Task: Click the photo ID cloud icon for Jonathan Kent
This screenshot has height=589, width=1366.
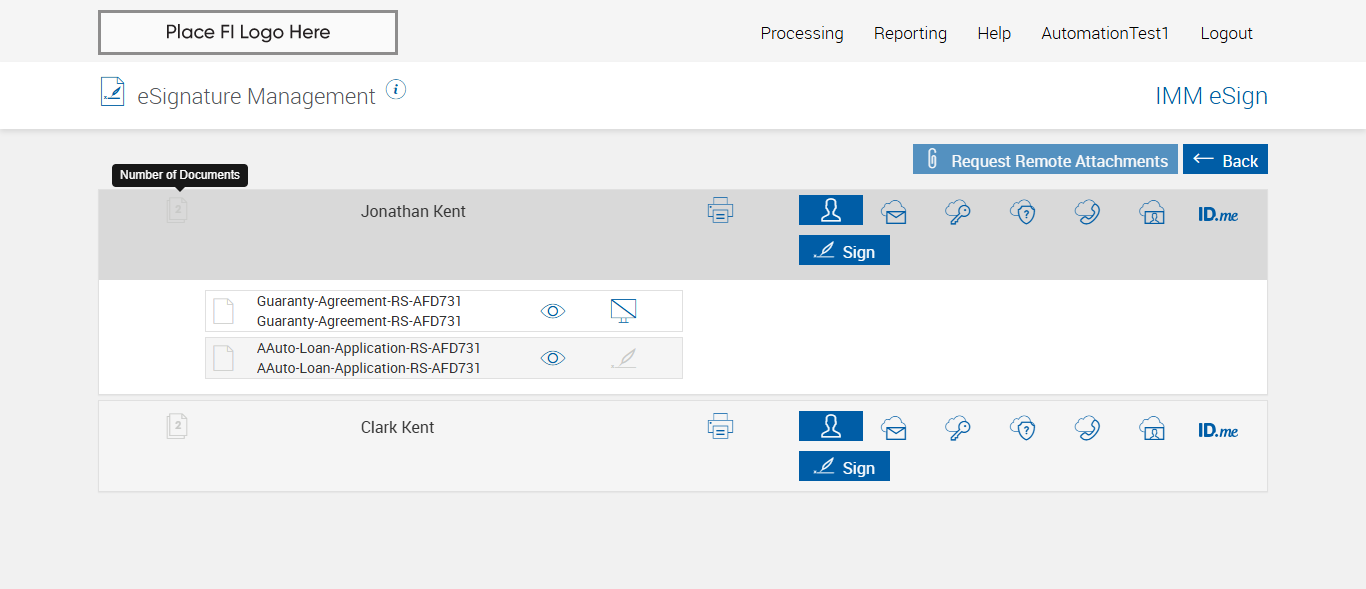Action: coord(1152,212)
